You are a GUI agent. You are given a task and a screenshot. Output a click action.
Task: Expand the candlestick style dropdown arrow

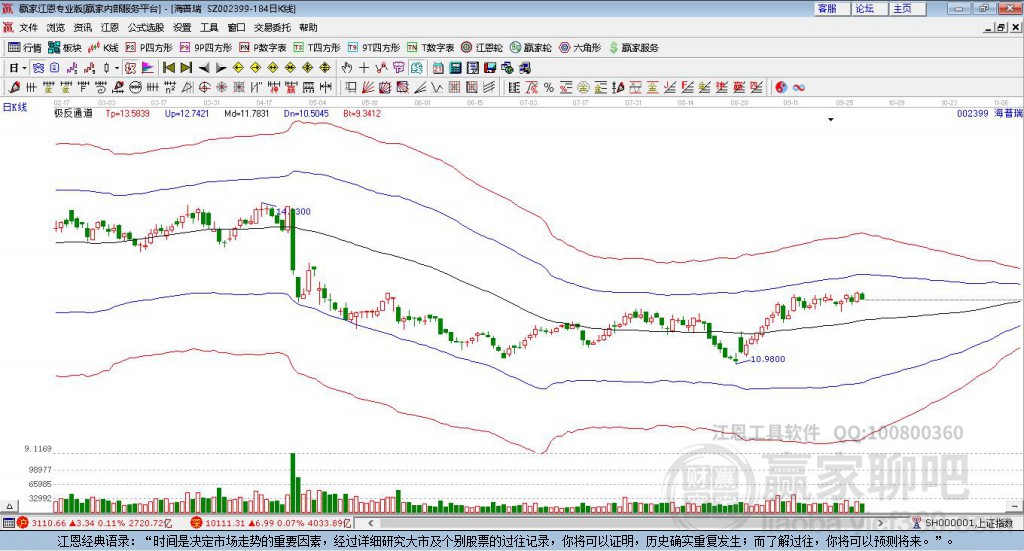[x=117, y=68]
